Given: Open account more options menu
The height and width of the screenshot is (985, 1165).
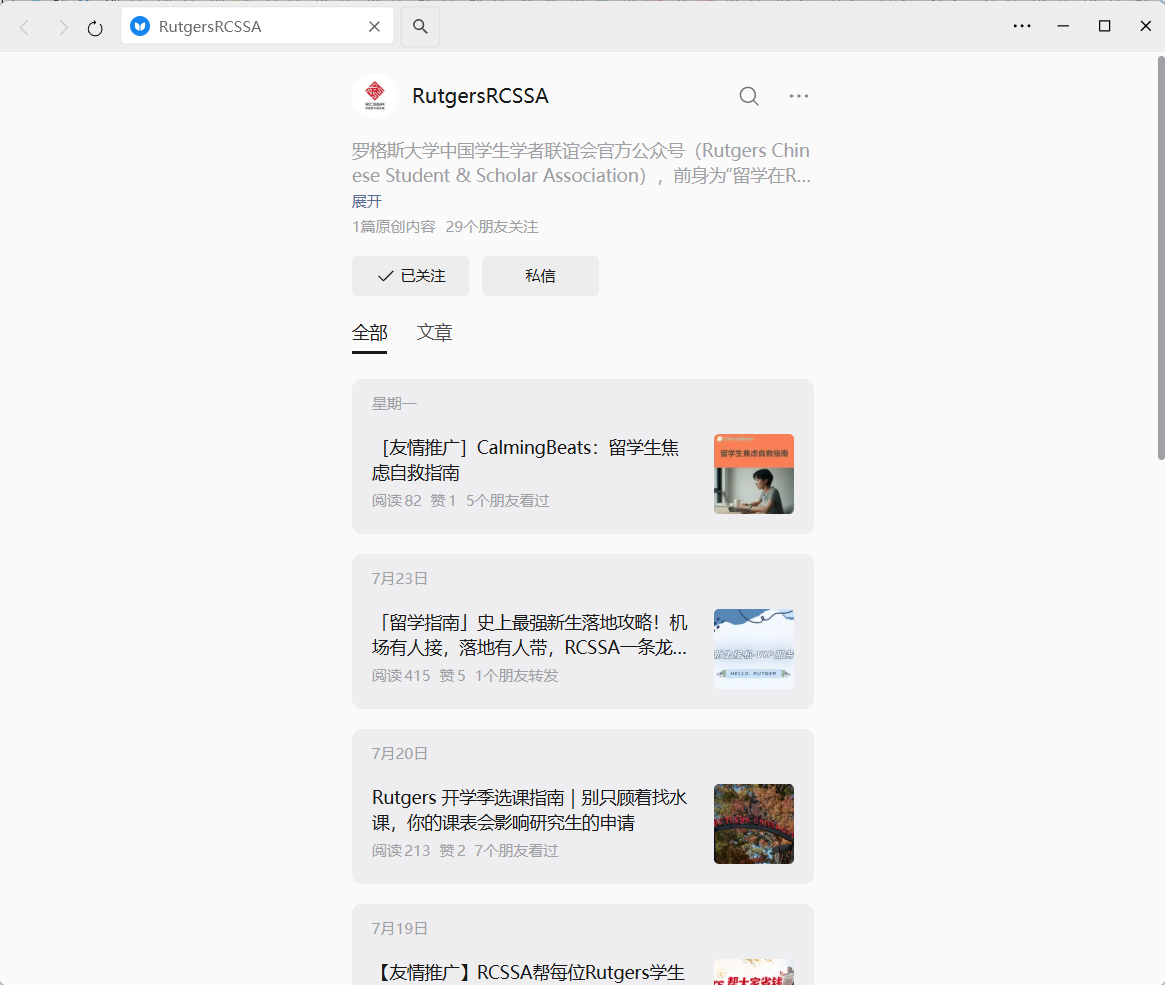Looking at the screenshot, I should (799, 96).
